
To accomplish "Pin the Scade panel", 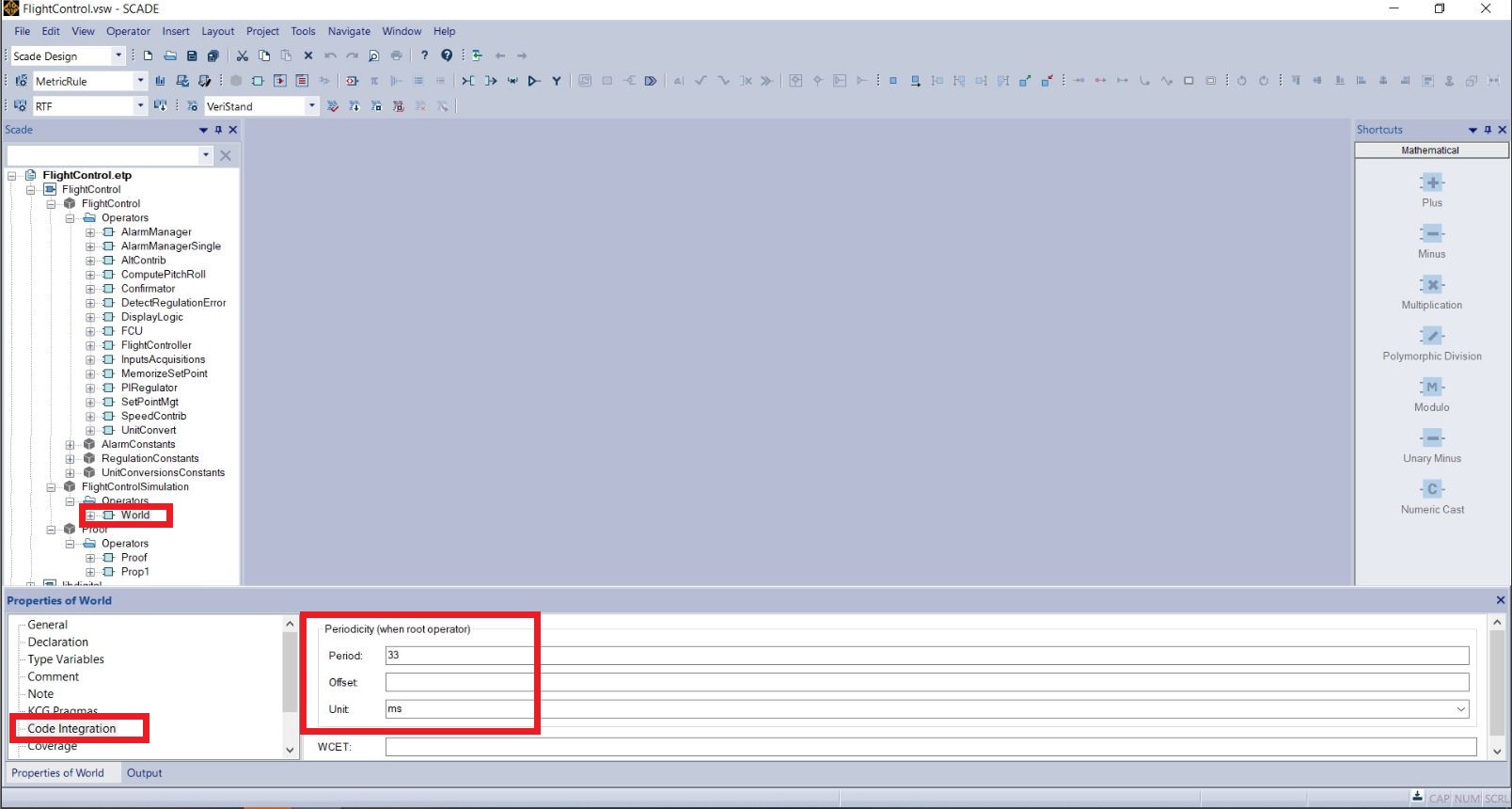I will coord(218,130).
